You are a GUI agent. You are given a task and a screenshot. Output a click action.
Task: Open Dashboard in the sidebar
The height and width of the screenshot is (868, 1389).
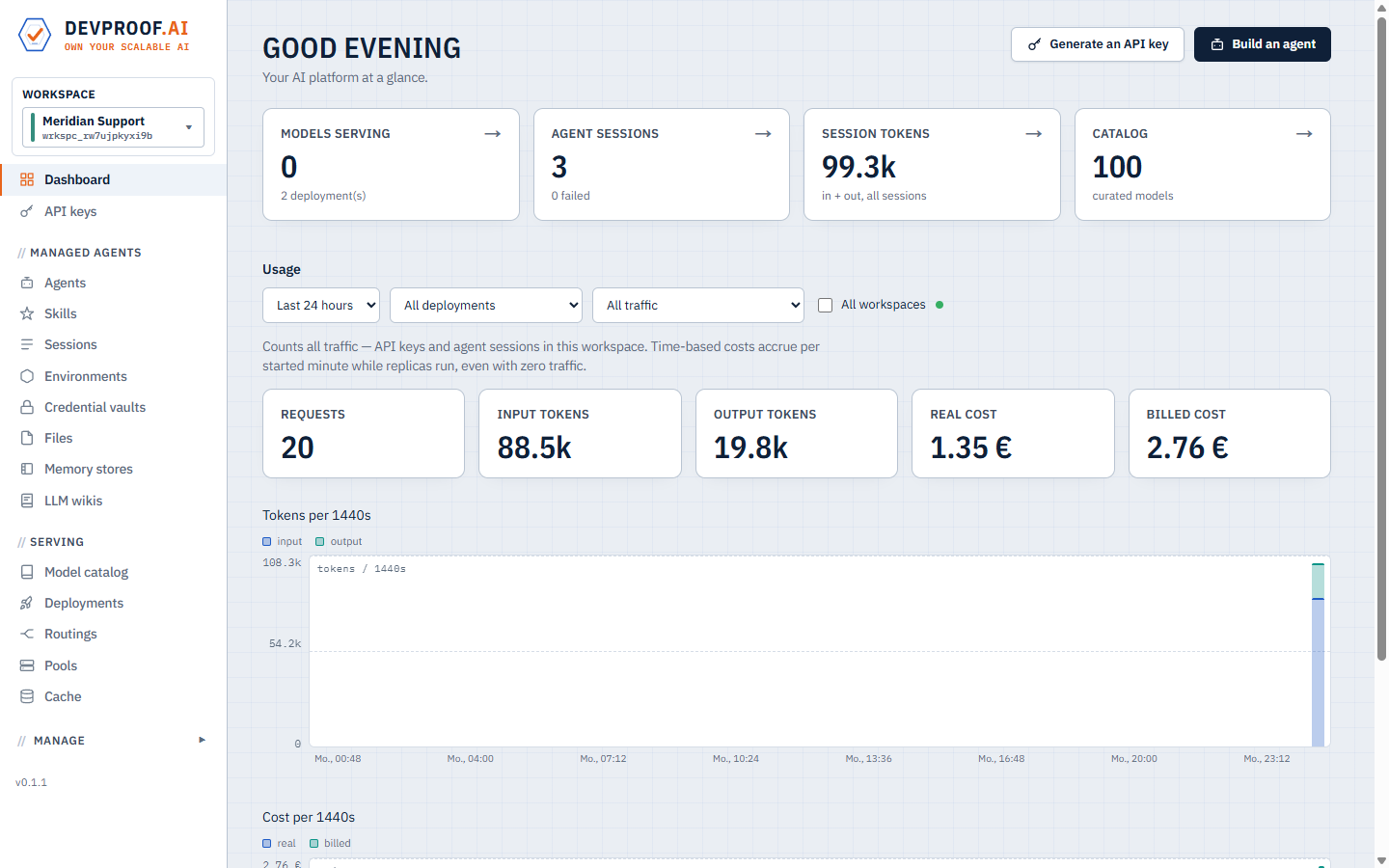tap(113, 179)
